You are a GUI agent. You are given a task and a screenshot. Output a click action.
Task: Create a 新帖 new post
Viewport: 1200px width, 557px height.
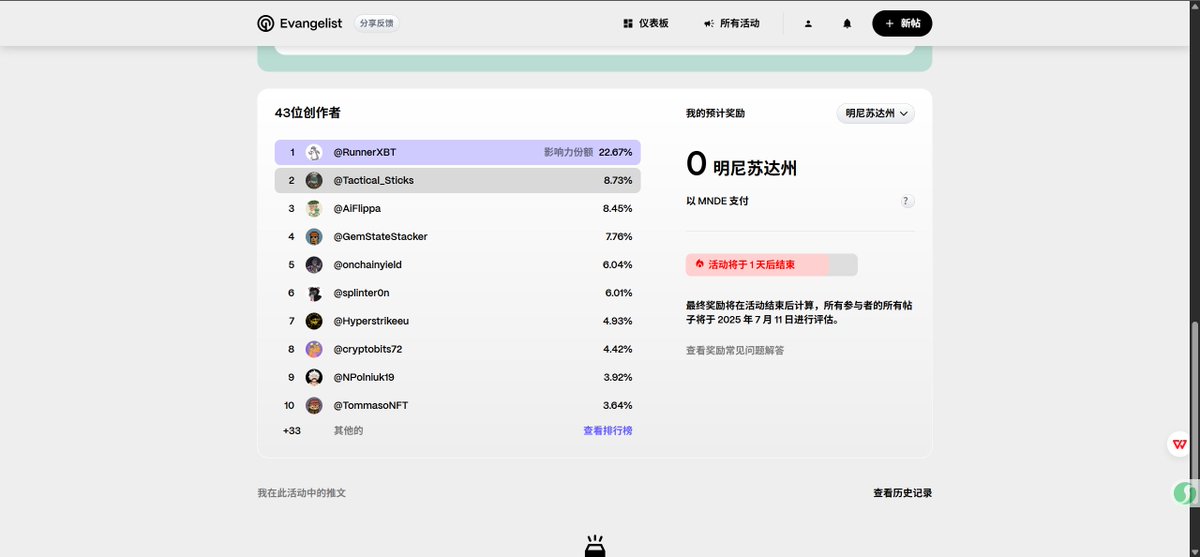point(902,23)
